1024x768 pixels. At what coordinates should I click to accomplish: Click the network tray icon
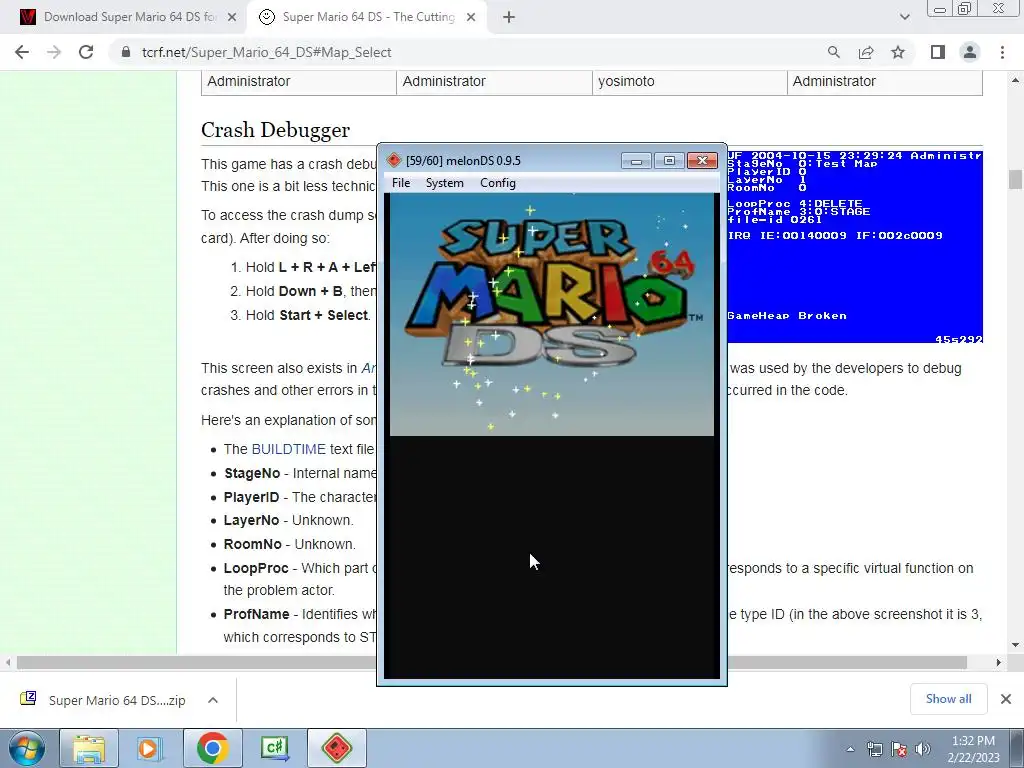tap(874, 749)
